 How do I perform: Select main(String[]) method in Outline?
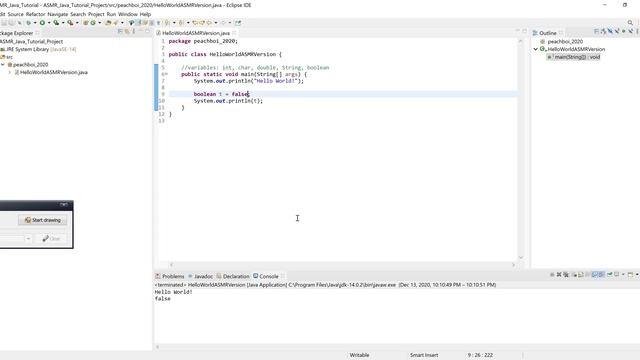[x=574, y=57]
